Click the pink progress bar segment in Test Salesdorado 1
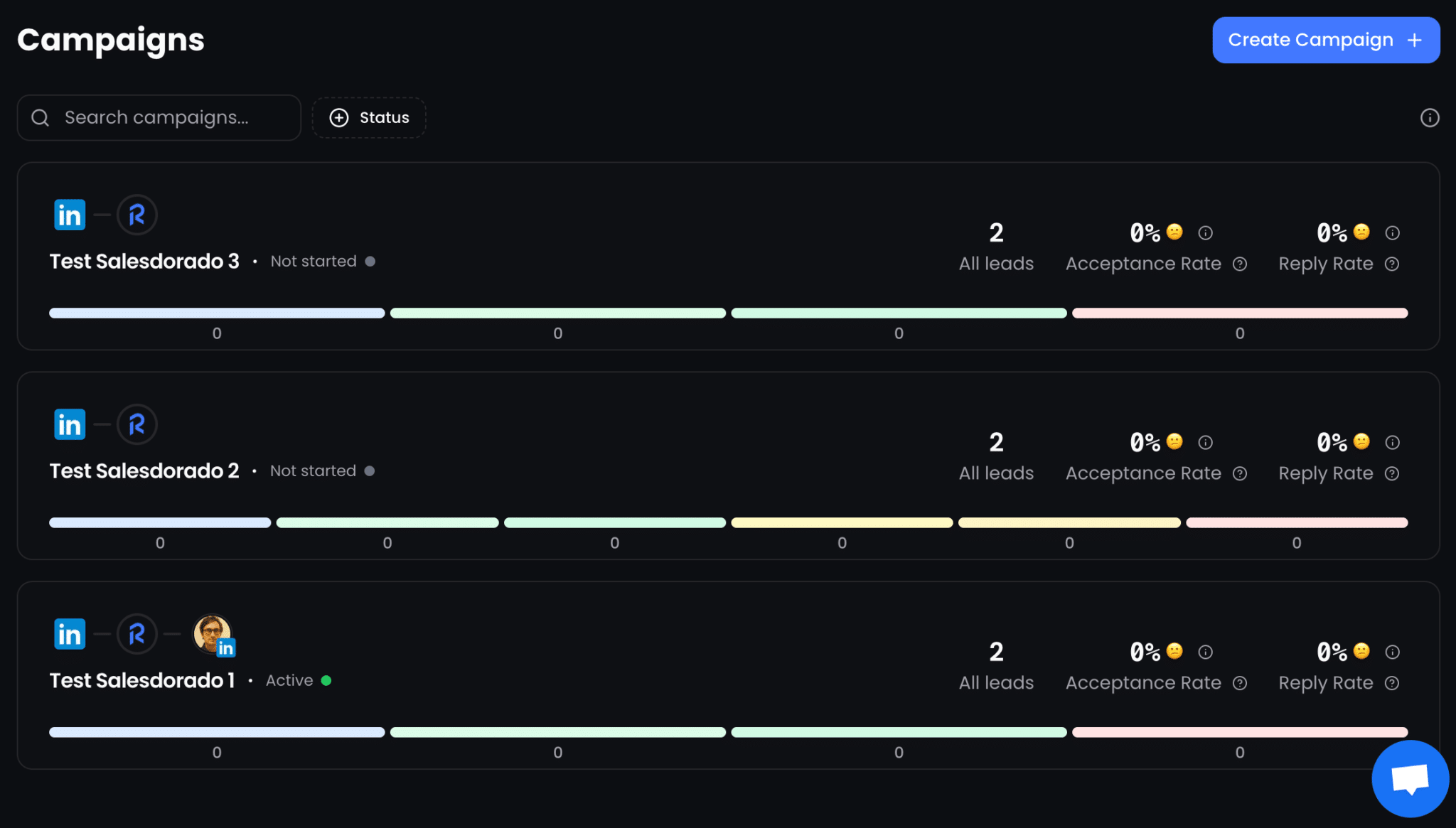Image resolution: width=1456 pixels, height=828 pixels. point(1239,732)
